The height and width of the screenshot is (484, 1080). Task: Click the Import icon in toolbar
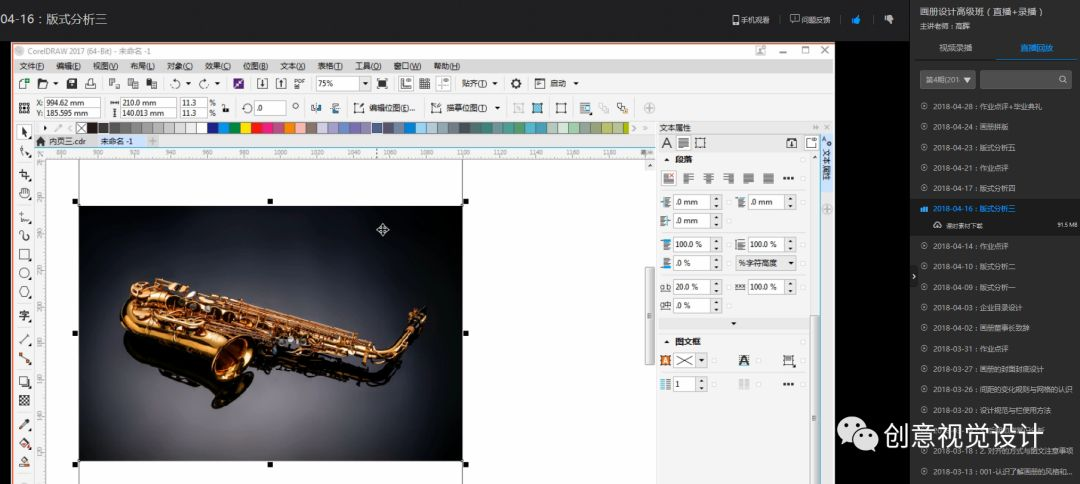click(262, 83)
